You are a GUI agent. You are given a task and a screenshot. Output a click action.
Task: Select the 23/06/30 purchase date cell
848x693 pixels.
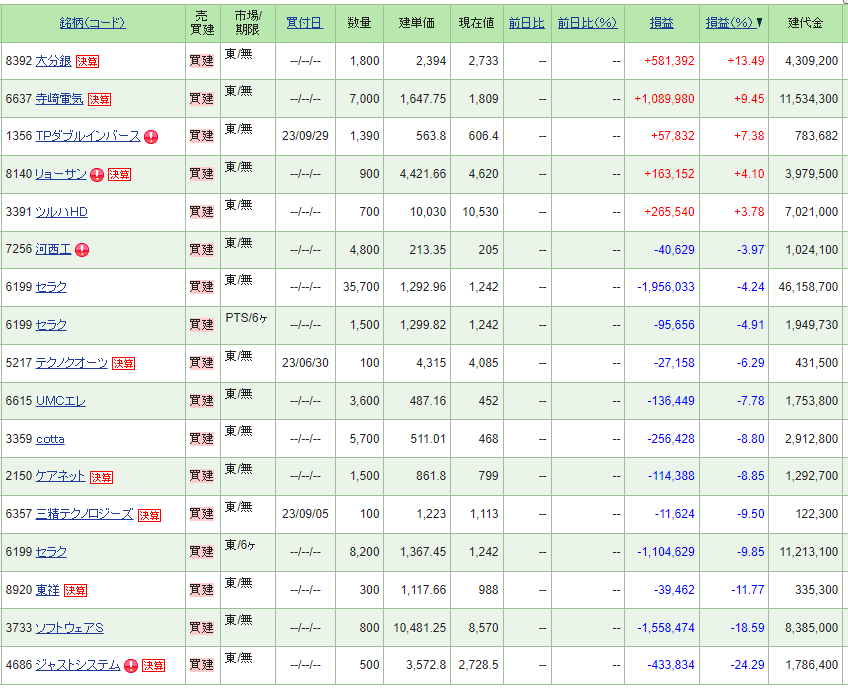click(306, 363)
